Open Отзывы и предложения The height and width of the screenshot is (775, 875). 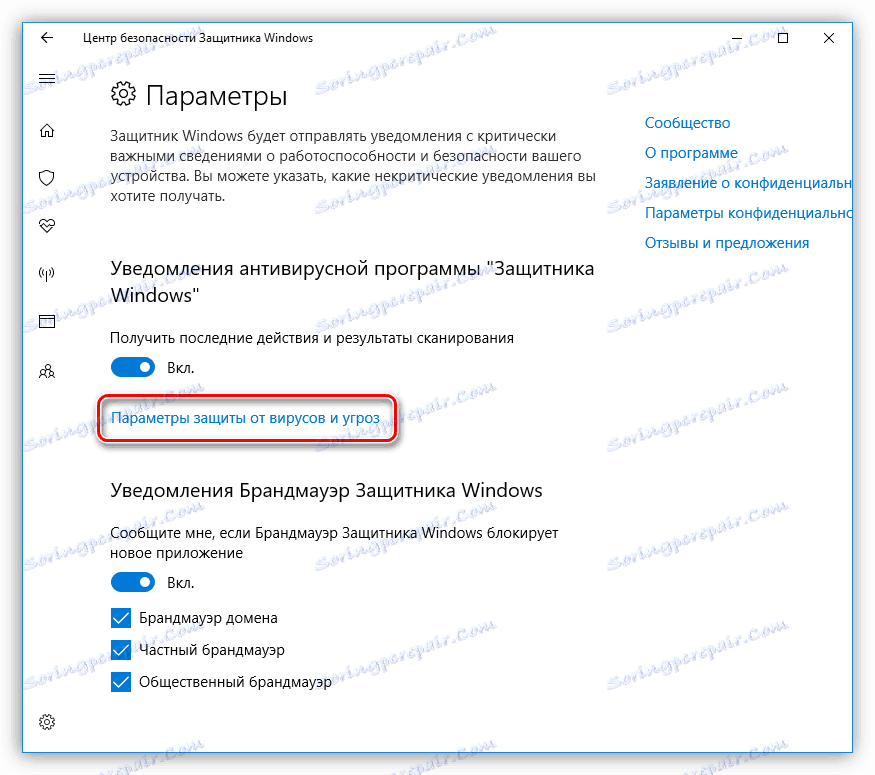tap(727, 242)
